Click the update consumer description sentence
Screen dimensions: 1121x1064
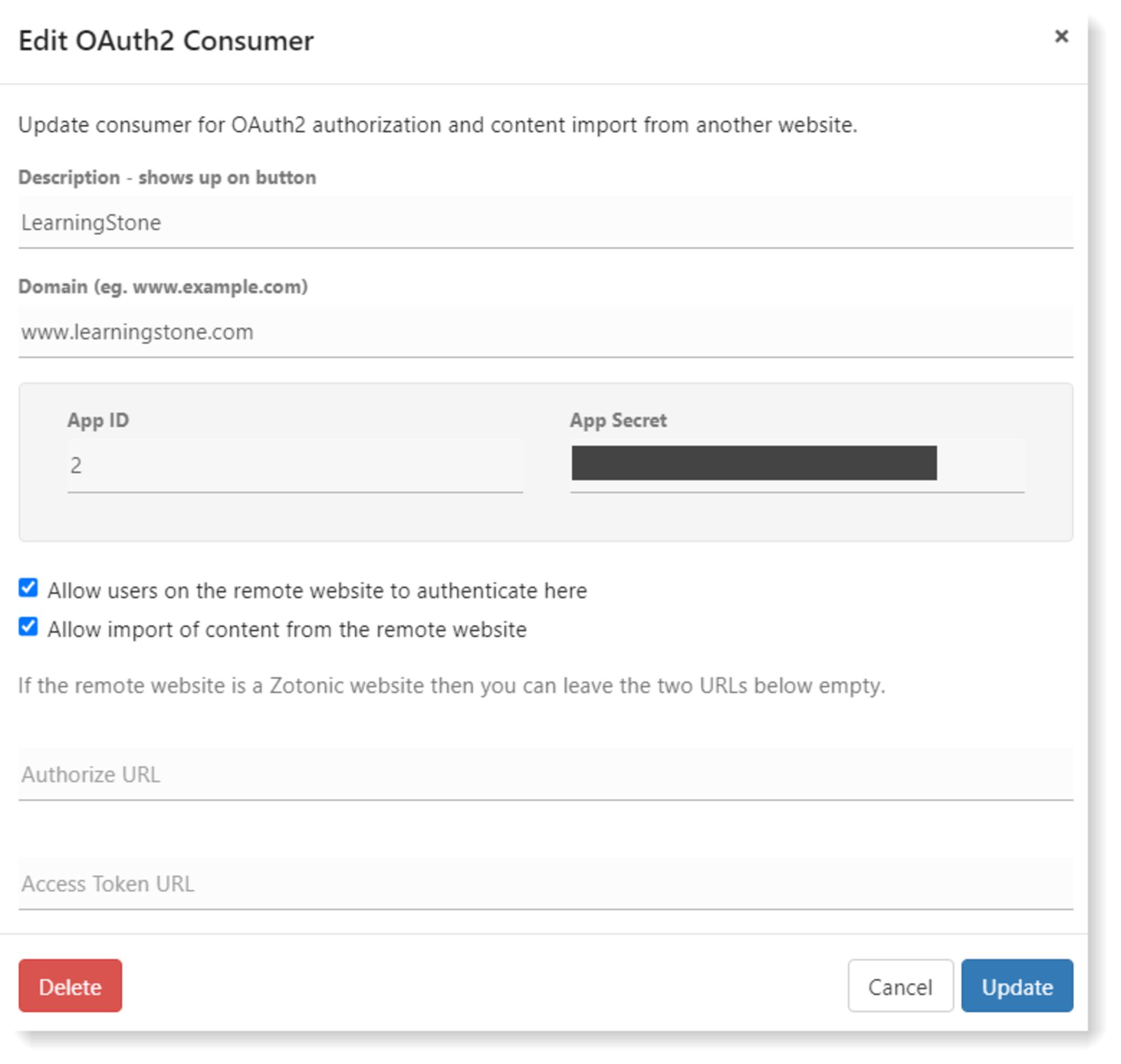pos(438,126)
